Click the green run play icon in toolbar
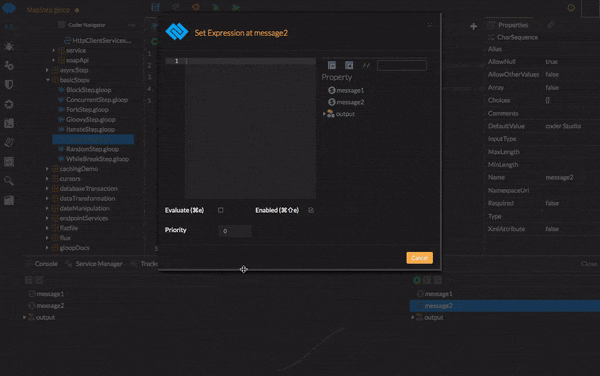Viewport: 600px width, 376px height. coord(236,7)
